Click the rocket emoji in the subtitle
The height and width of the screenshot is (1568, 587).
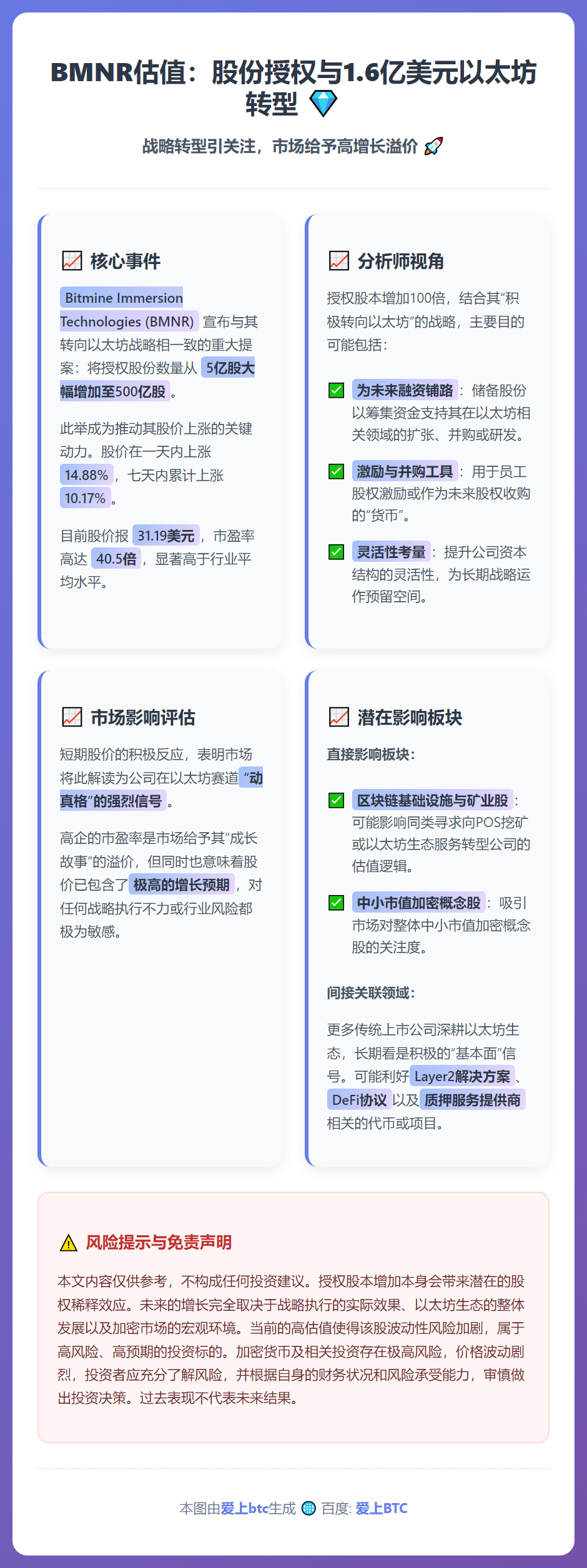pyautogui.click(x=433, y=147)
